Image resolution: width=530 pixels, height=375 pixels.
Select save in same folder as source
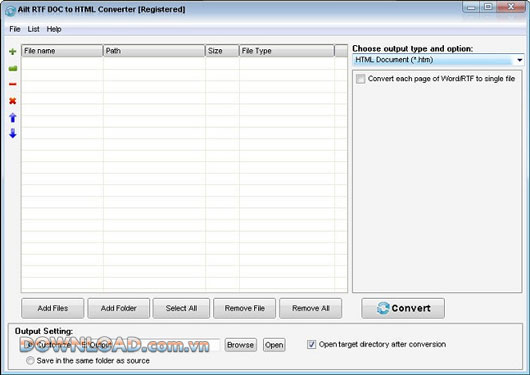tap(30, 360)
